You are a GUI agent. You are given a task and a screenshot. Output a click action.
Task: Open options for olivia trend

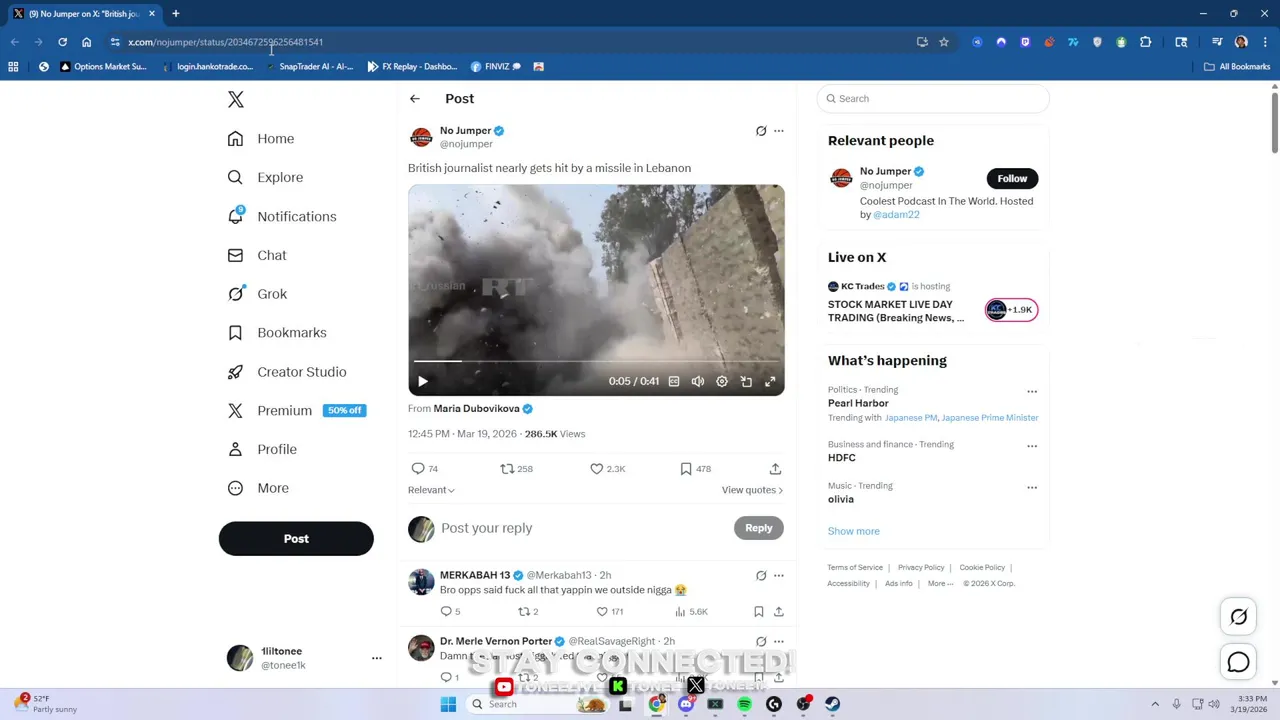coord(1032,487)
